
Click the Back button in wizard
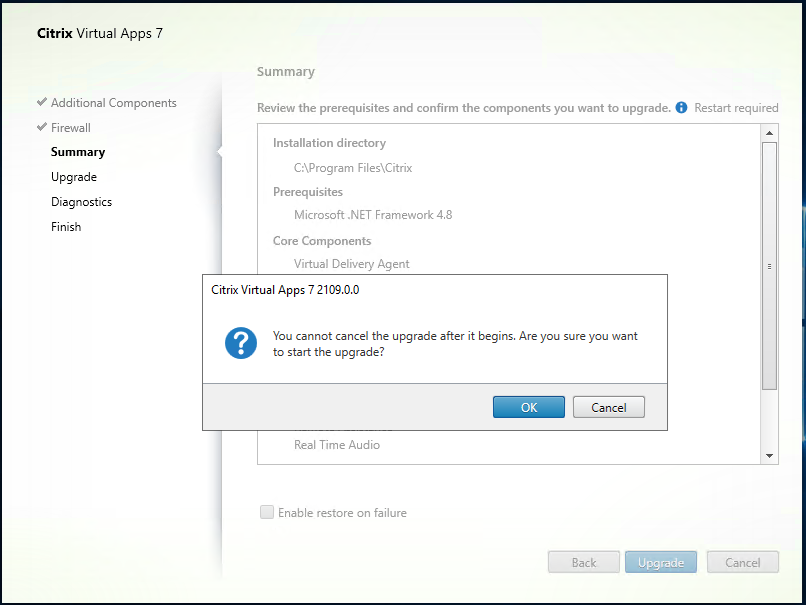(x=584, y=562)
